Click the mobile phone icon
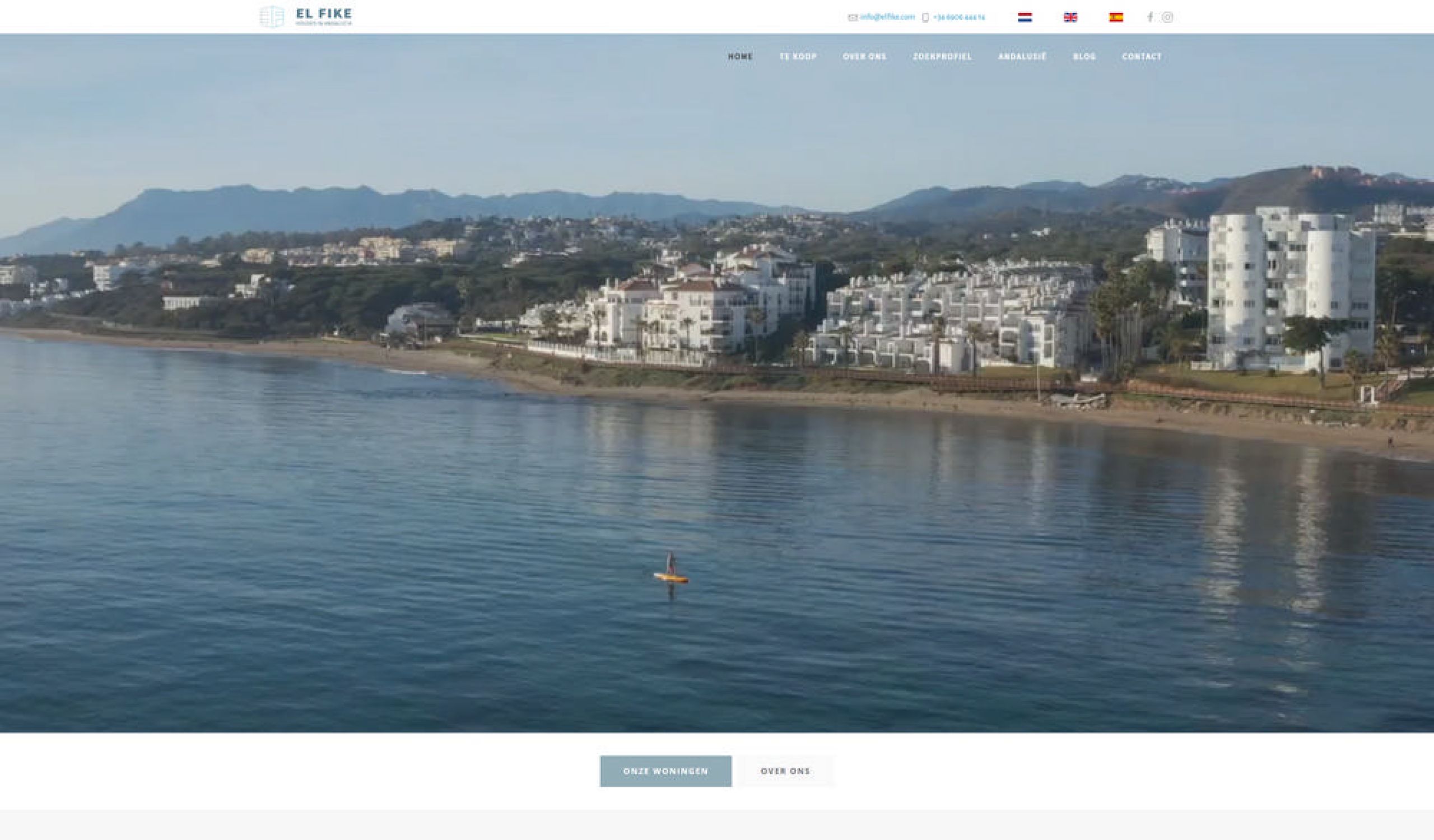The height and width of the screenshot is (840, 1434). click(x=925, y=17)
